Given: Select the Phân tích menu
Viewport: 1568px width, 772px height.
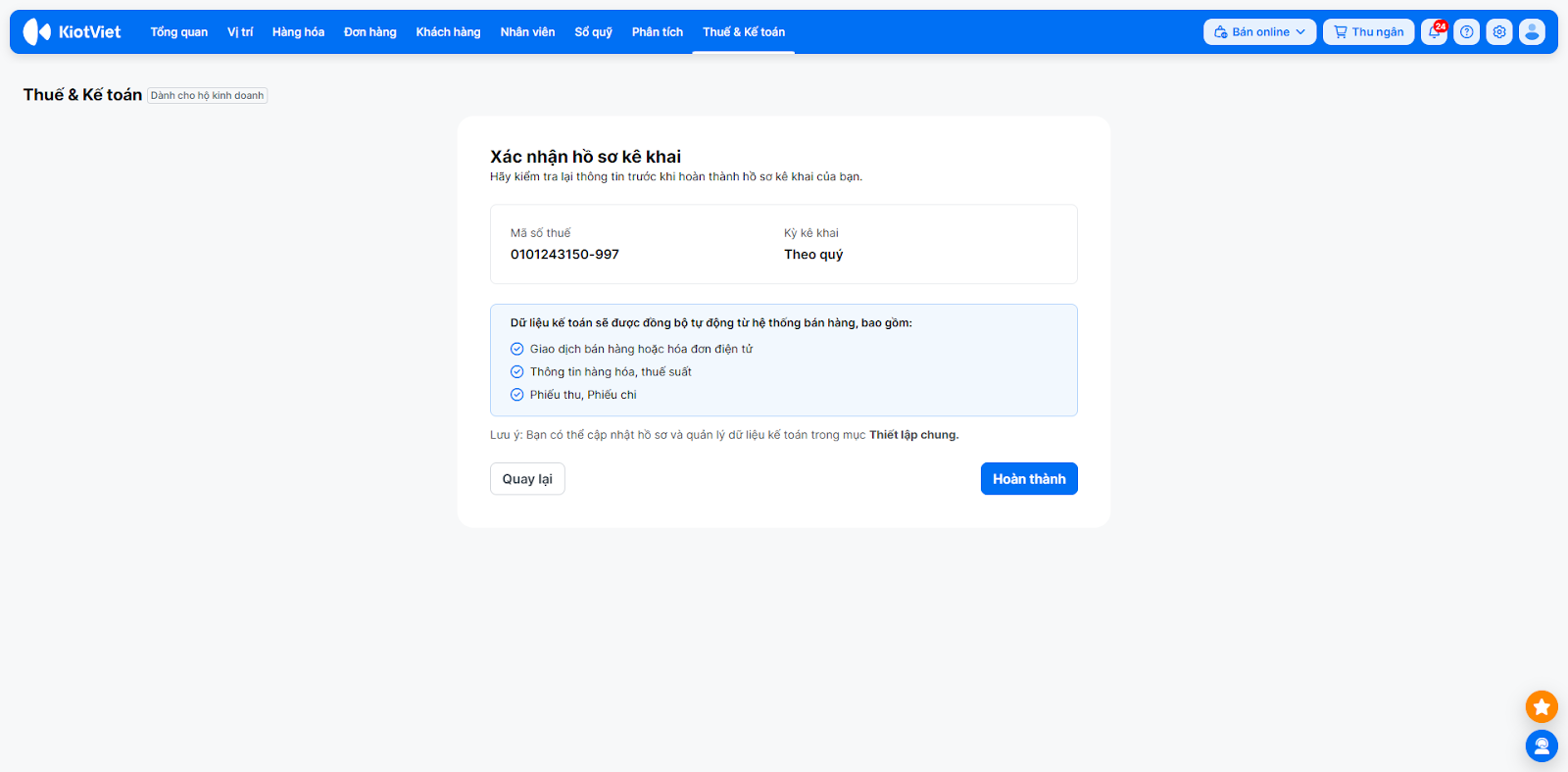Looking at the screenshot, I should click(x=657, y=32).
